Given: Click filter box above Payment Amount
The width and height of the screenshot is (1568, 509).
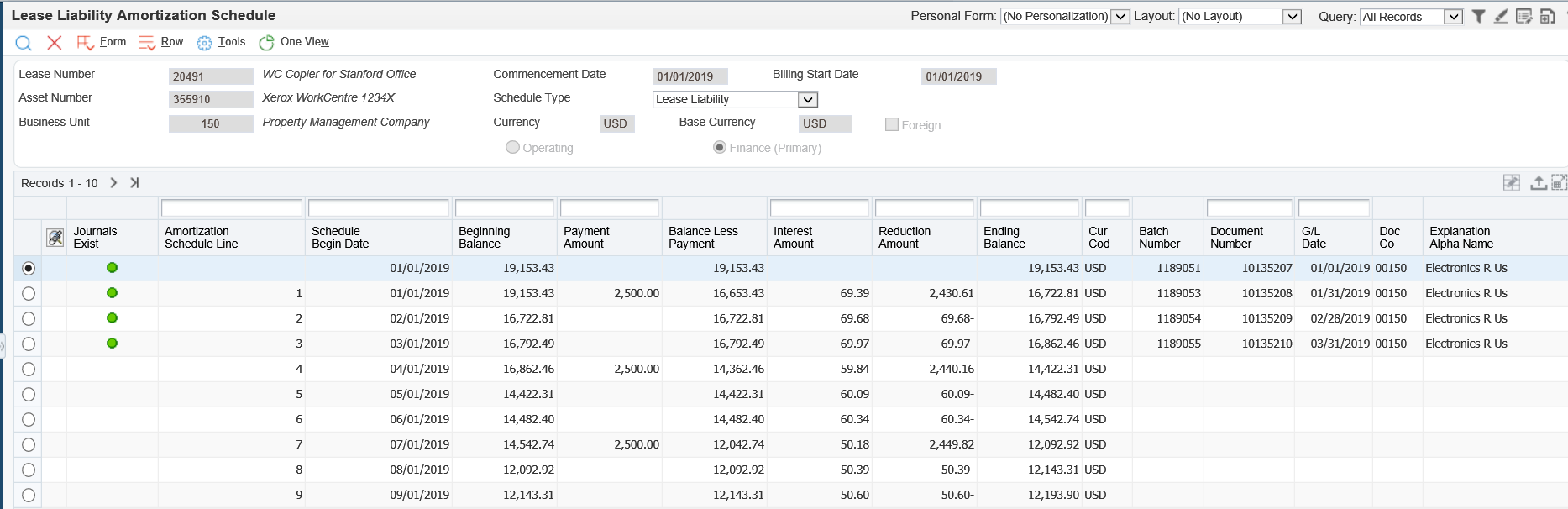Looking at the screenshot, I should [610, 207].
